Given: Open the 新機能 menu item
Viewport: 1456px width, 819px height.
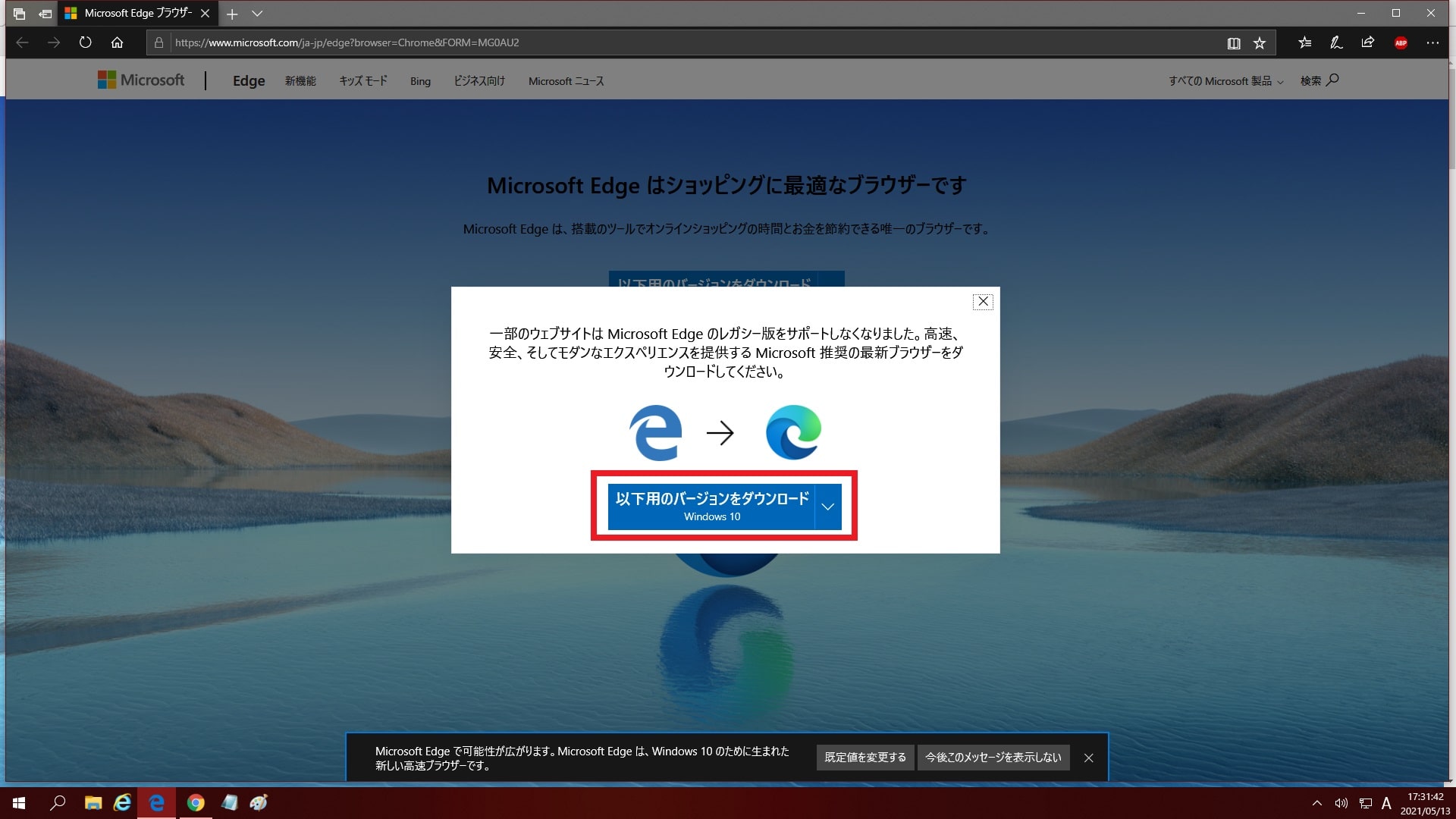Looking at the screenshot, I should click(300, 81).
